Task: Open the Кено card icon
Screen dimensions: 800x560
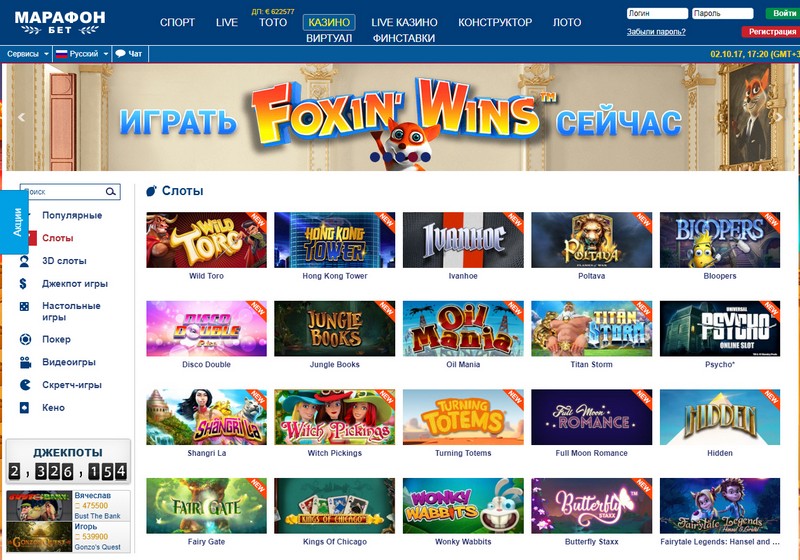Action: 24,408
